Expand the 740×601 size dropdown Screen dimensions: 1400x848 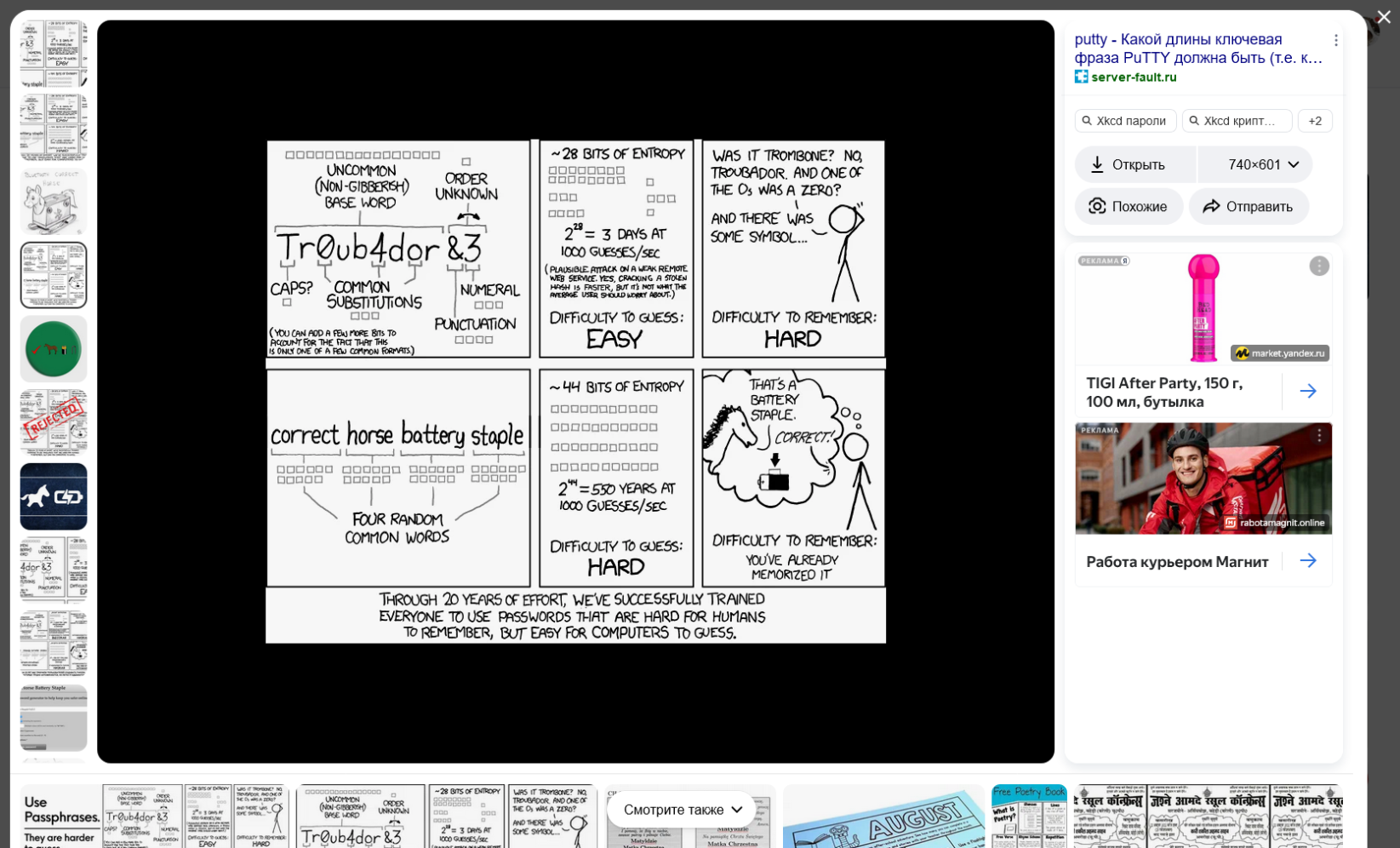1255,164
